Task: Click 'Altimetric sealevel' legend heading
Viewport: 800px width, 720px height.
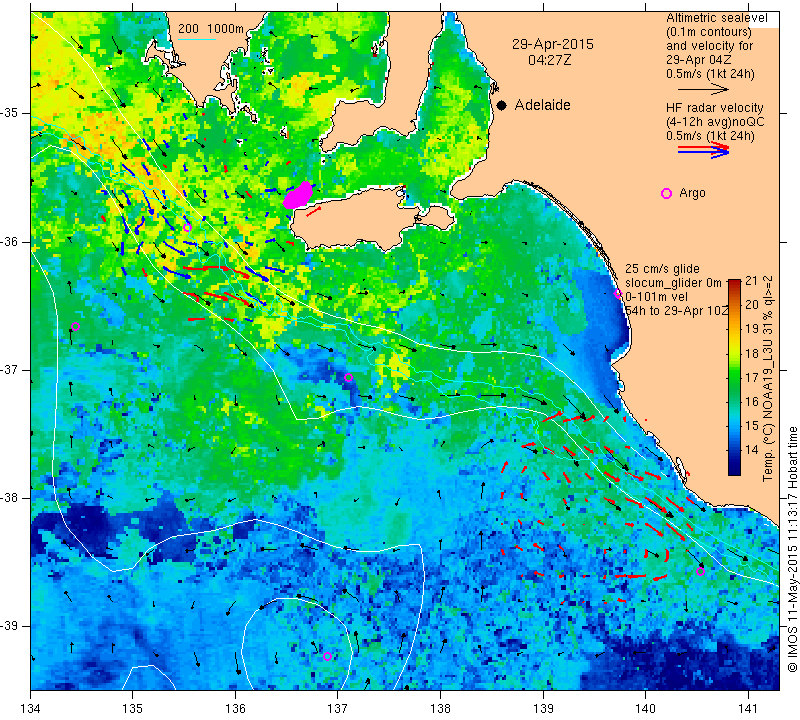Action: click(716, 18)
